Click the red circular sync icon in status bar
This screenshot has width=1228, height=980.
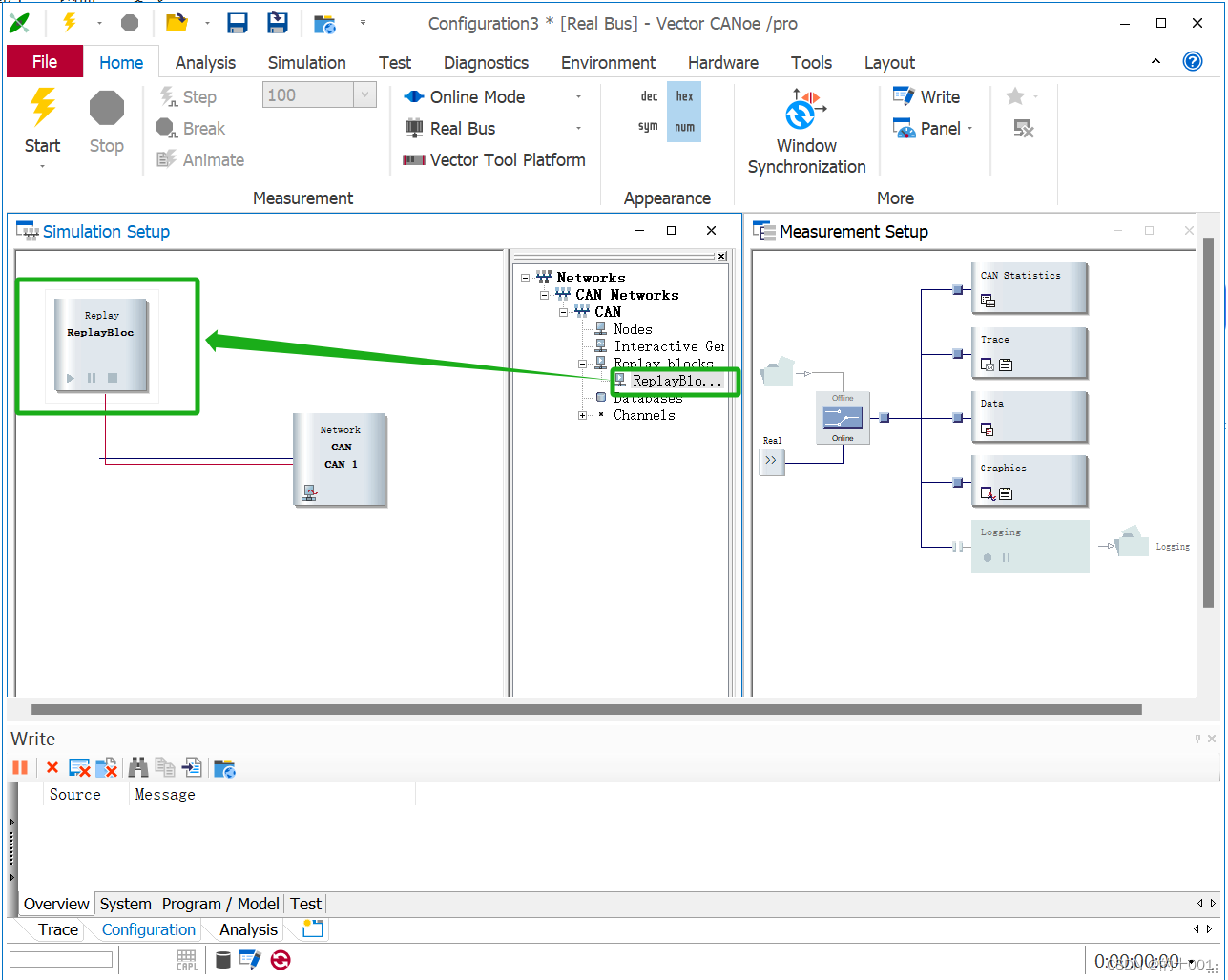point(281,960)
